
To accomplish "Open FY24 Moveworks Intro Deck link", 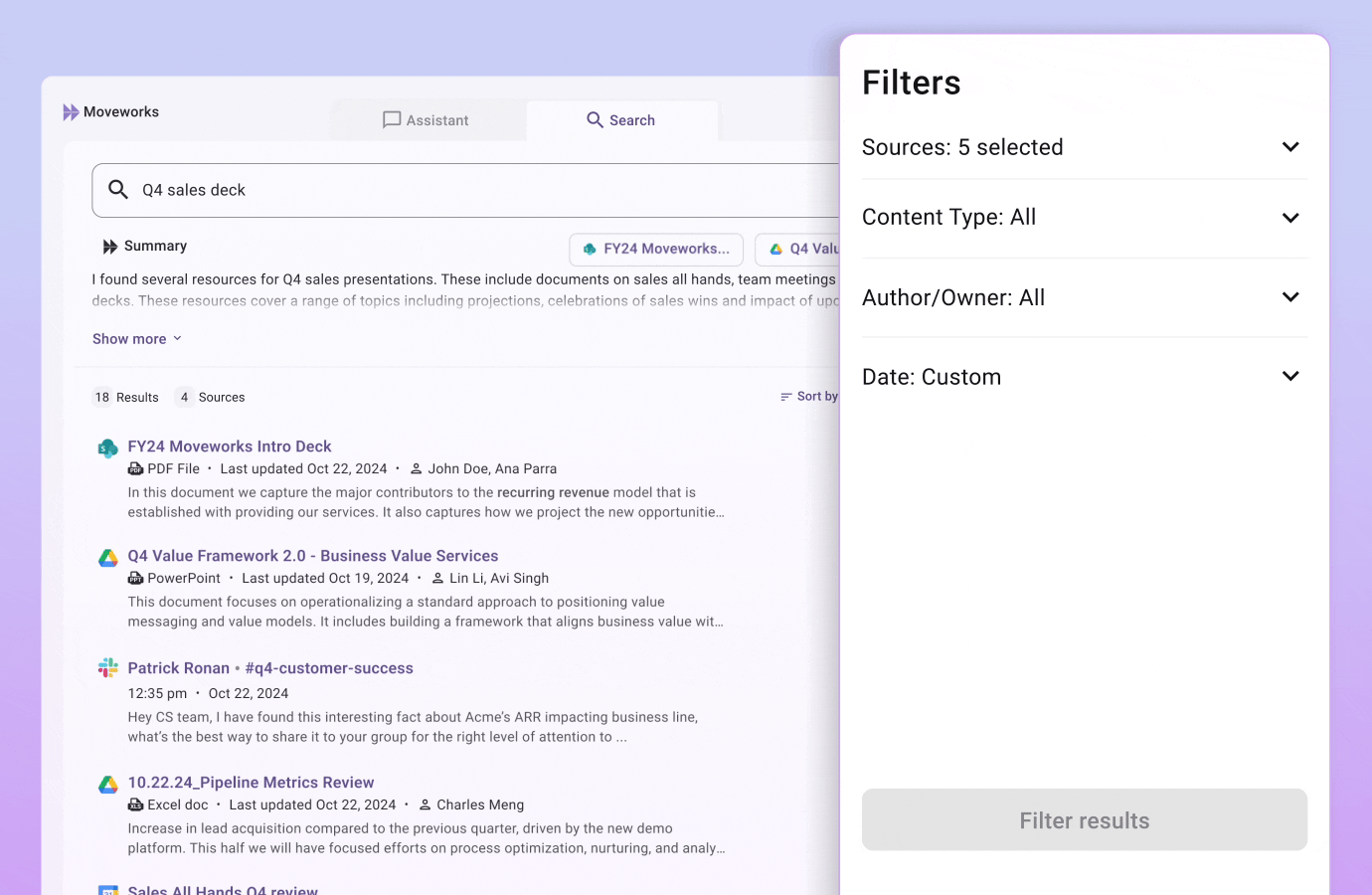I will (230, 447).
